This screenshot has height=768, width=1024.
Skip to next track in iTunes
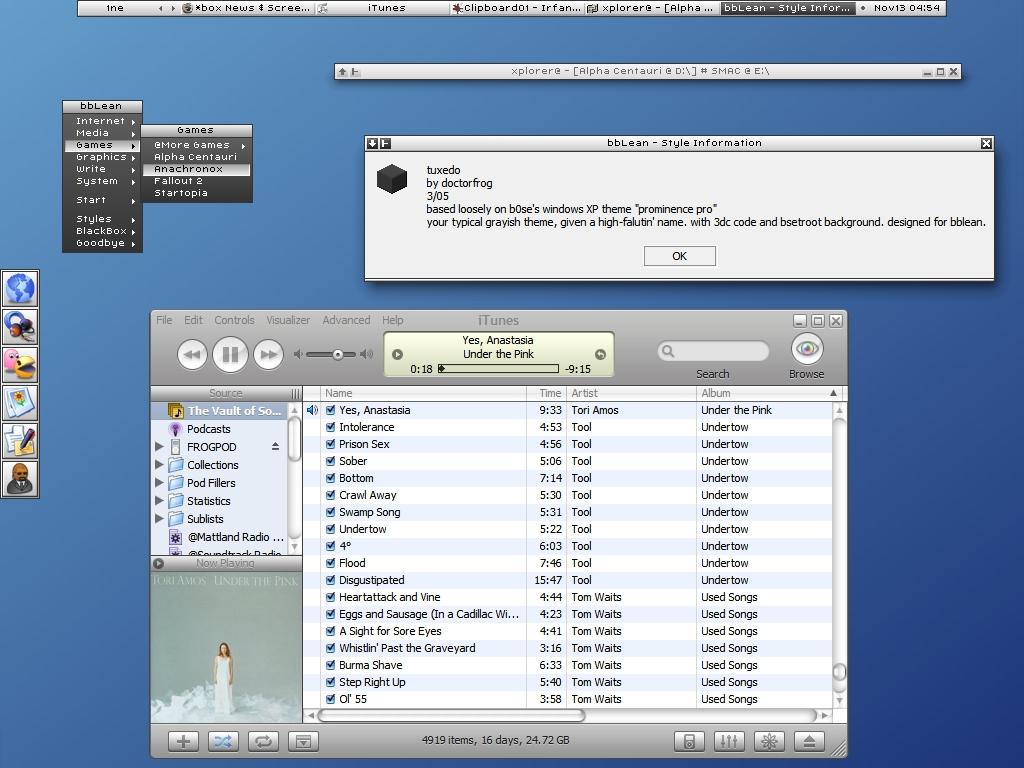tap(268, 355)
